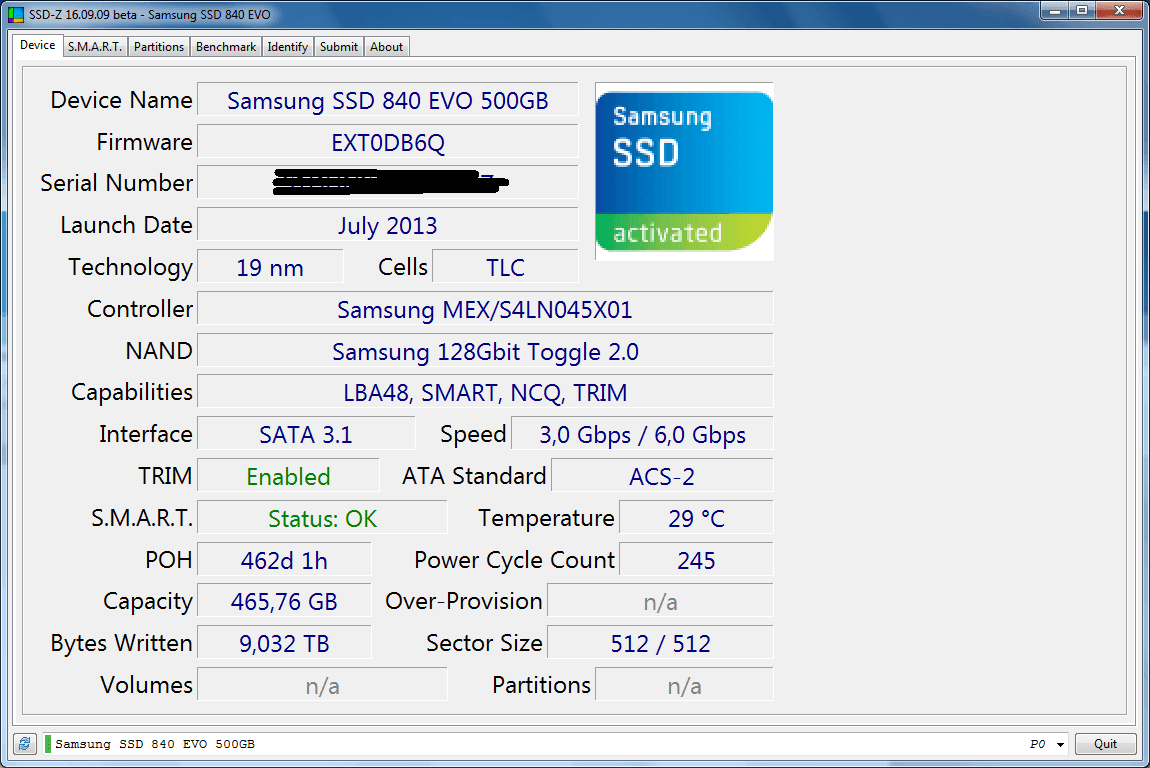Click the TRIM status Enabled
The image size is (1150, 768).
pos(288,476)
